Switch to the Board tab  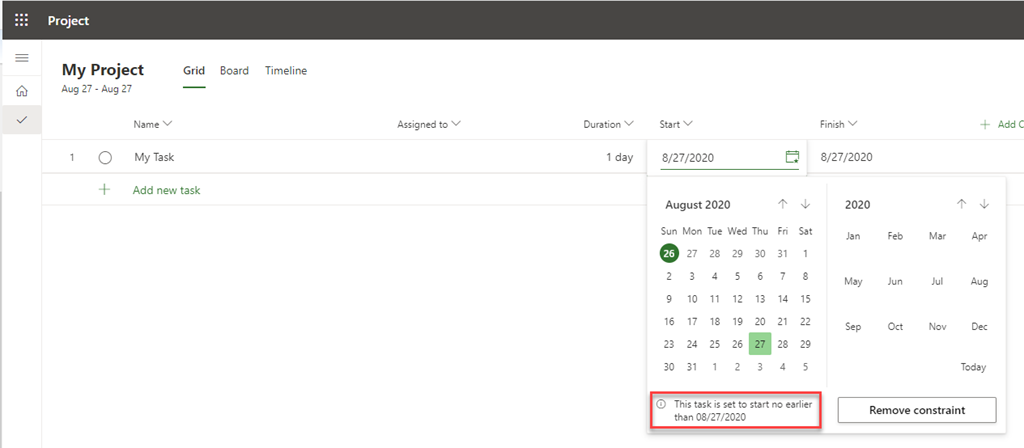pyautogui.click(x=235, y=71)
